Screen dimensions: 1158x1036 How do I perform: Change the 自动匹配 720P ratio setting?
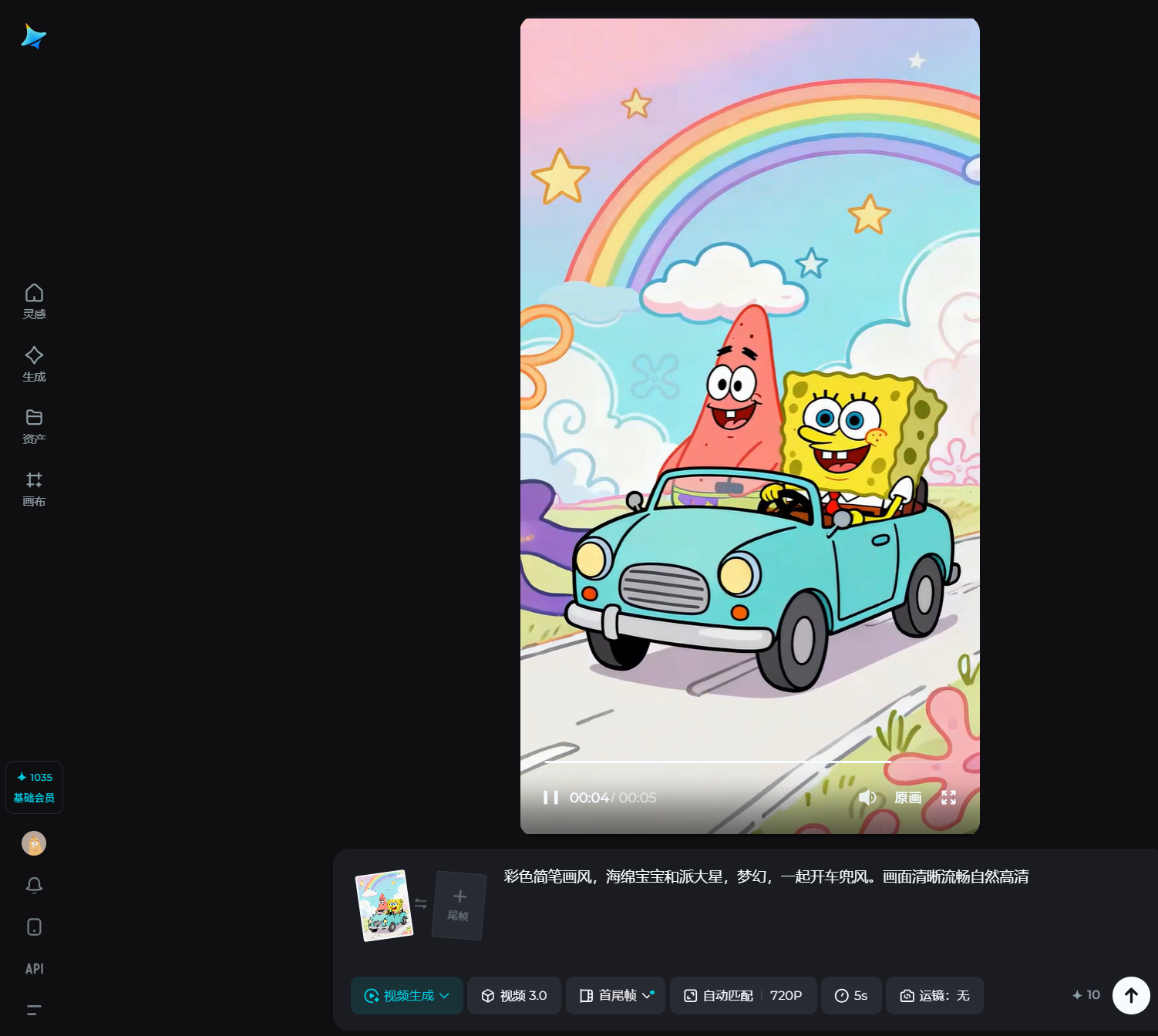(743, 995)
